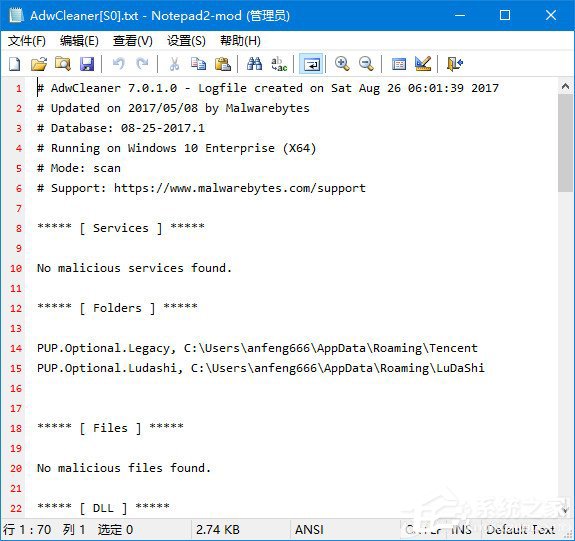Viewport: 575px width, 541px height.
Task: Click the ANSI encoding in status bar
Action: pyautogui.click(x=309, y=530)
